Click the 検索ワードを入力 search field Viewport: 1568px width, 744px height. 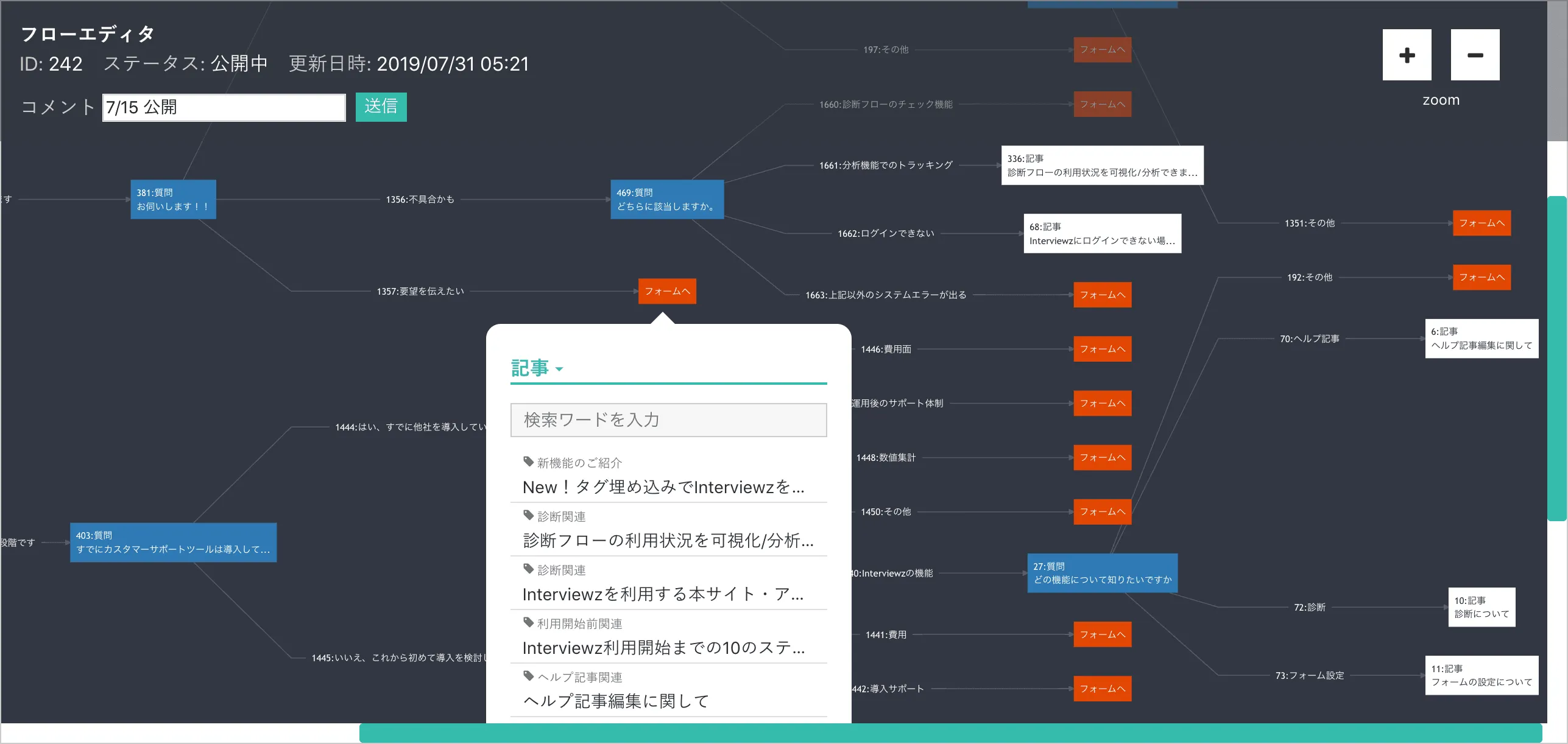668,419
